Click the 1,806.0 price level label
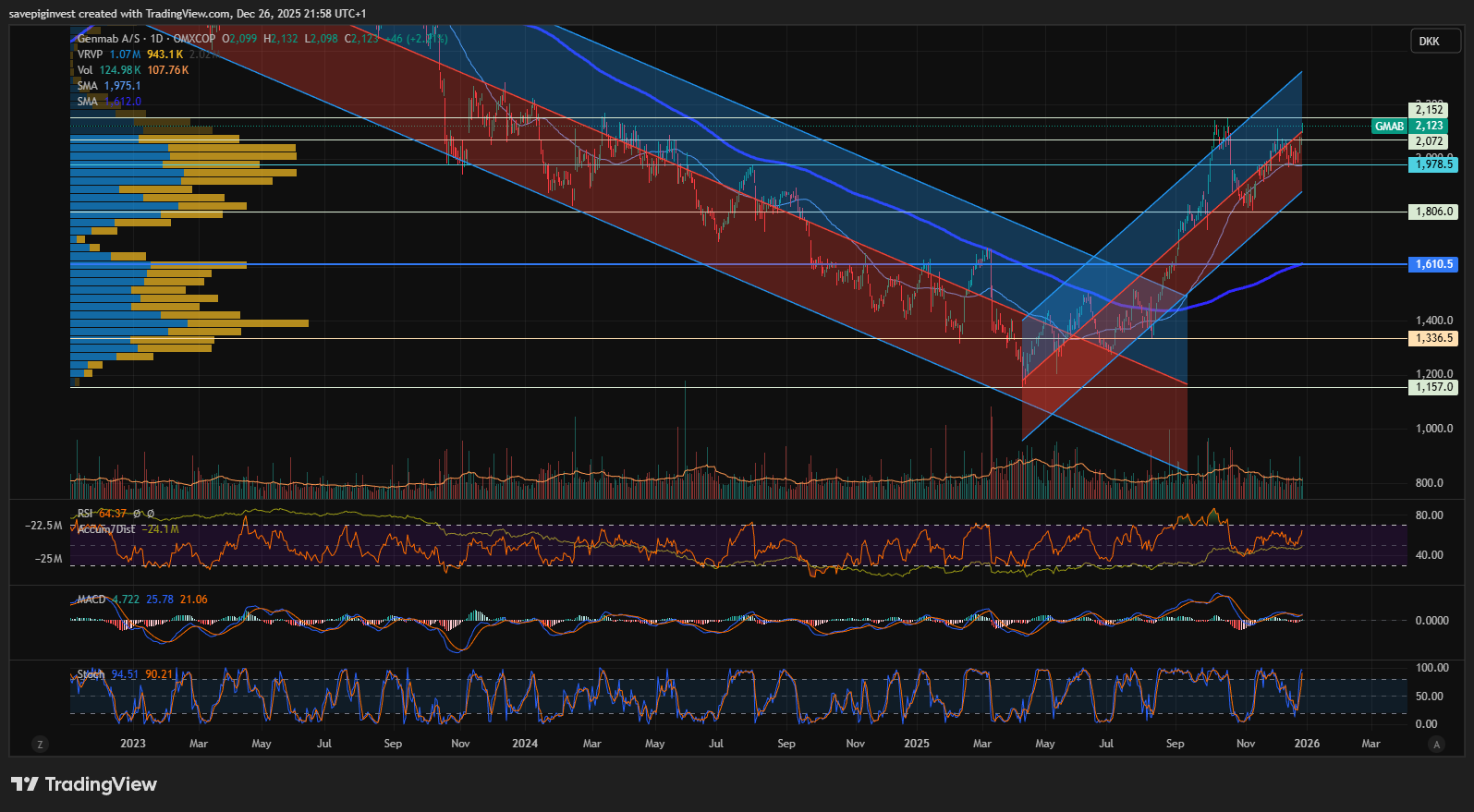Image resolution: width=1474 pixels, height=812 pixels. [x=1433, y=212]
